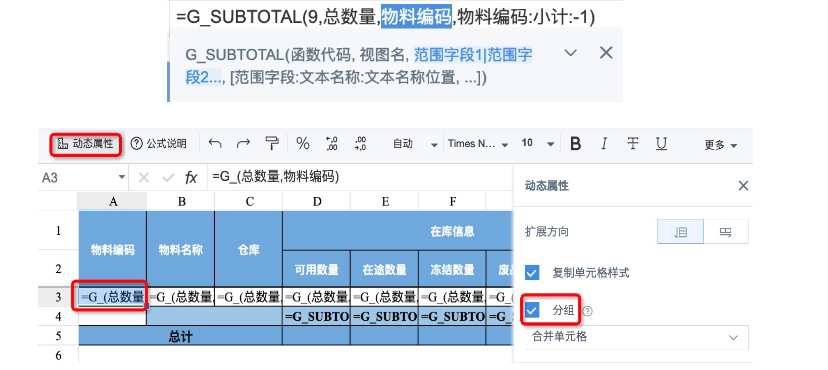
Task: Apply percent format icon
Action: click(303, 144)
